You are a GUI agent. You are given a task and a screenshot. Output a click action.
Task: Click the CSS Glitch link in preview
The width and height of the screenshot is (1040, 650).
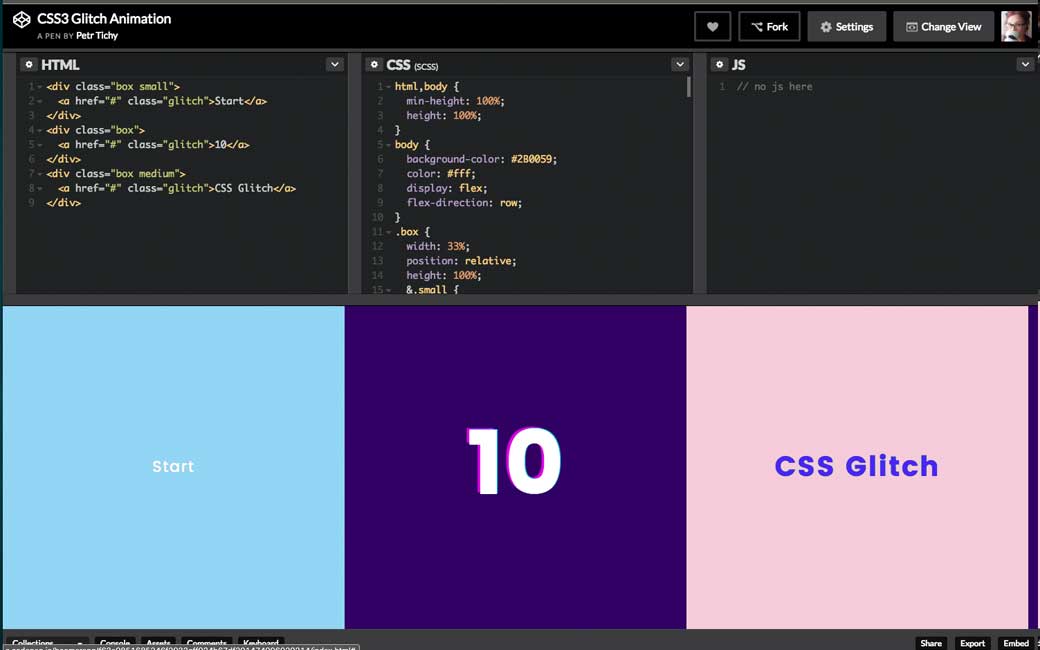[x=856, y=466]
